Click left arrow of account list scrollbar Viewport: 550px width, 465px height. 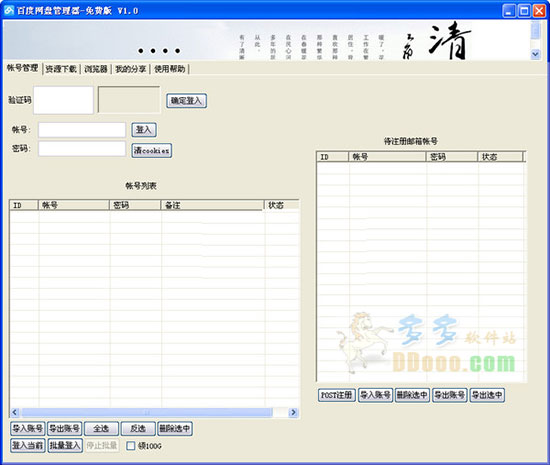(x=15, y=412)
